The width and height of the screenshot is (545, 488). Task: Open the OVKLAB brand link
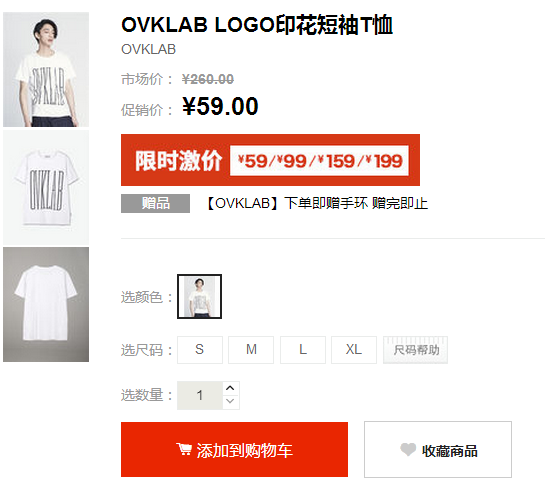click(x=148, y=49)
